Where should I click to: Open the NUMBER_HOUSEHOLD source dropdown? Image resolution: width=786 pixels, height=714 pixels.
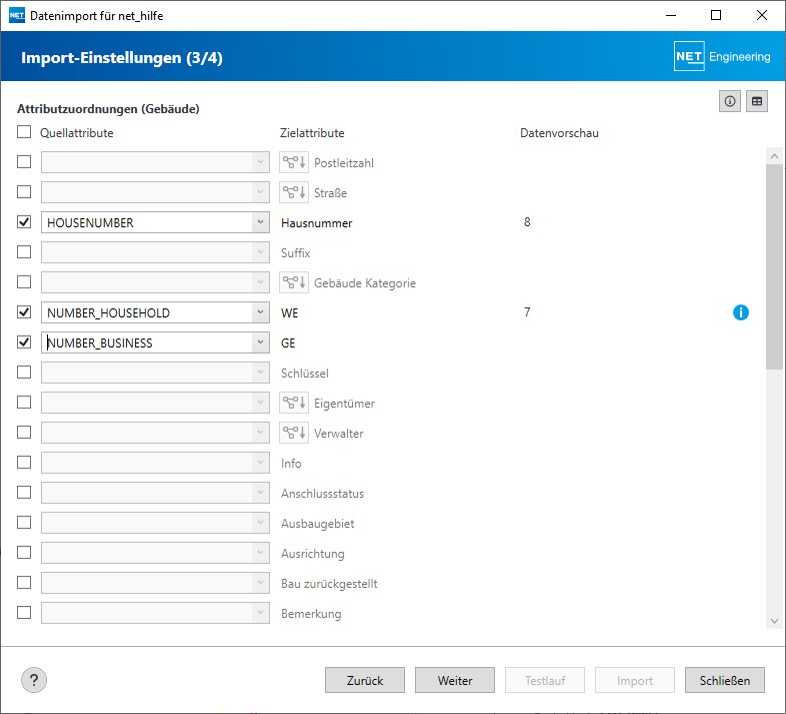point(260,312)
